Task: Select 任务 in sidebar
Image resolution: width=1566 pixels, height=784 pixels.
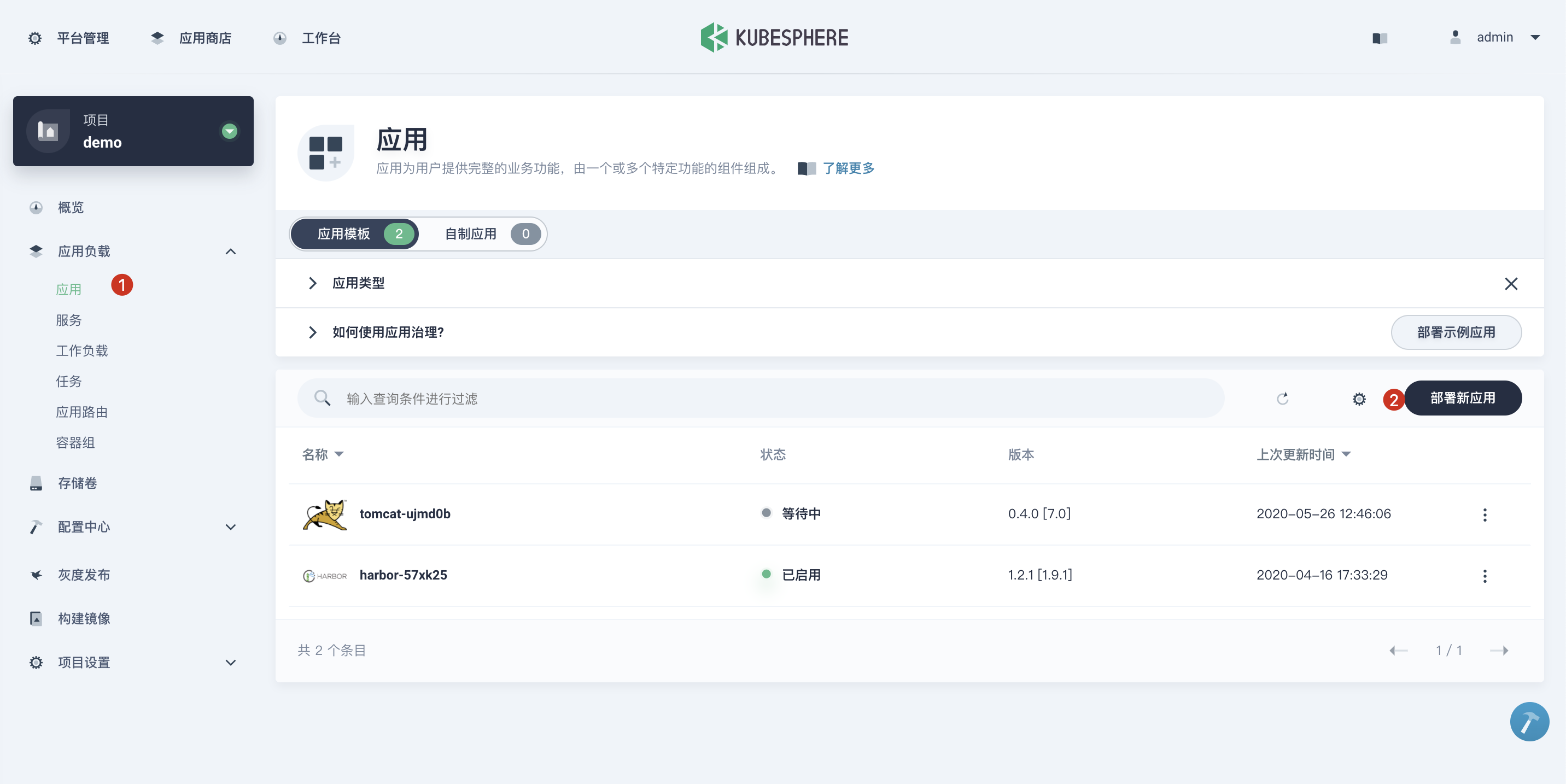Action: [x=68, y=381]
